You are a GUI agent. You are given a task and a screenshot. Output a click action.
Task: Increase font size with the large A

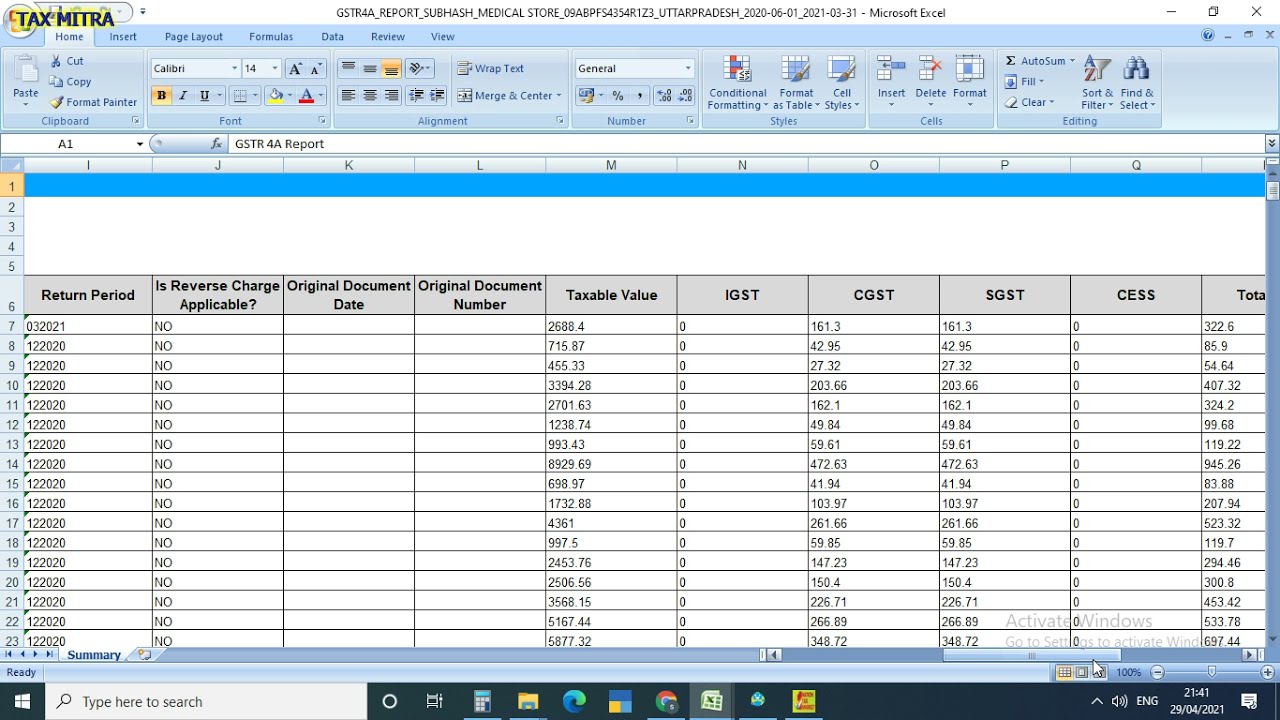[x=295, y=69]
